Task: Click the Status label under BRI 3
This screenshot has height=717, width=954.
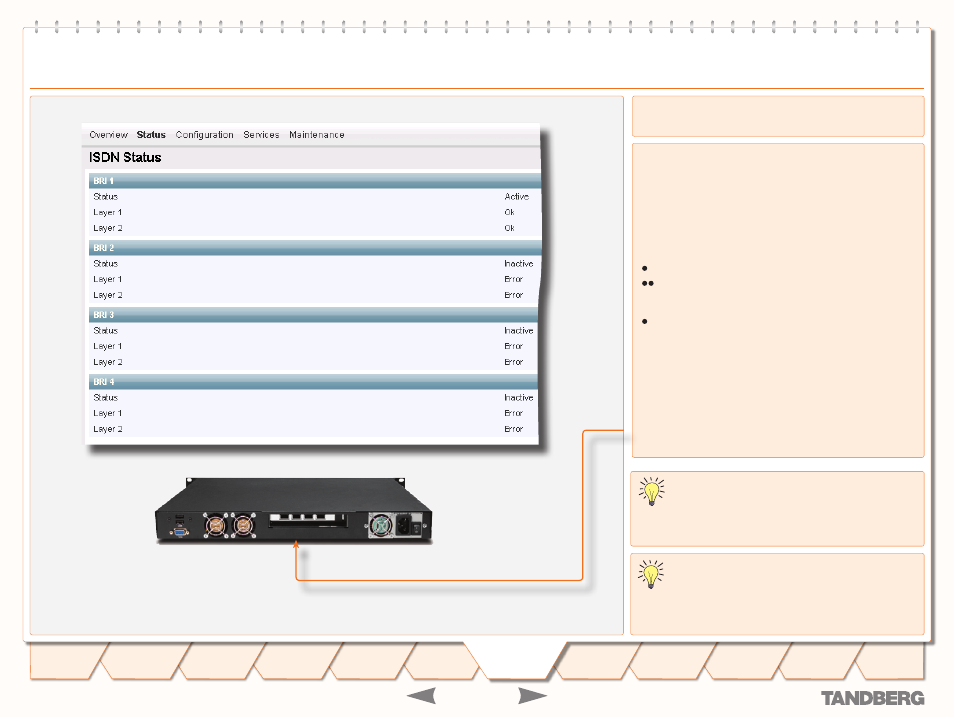Action: coord(105,331)
